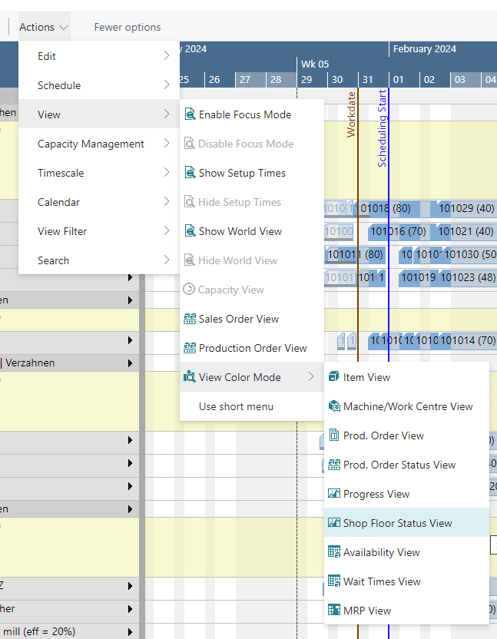Screen dimensions: 497x639
Task: Click the Production Order View icon
Action: coord(189,348)
